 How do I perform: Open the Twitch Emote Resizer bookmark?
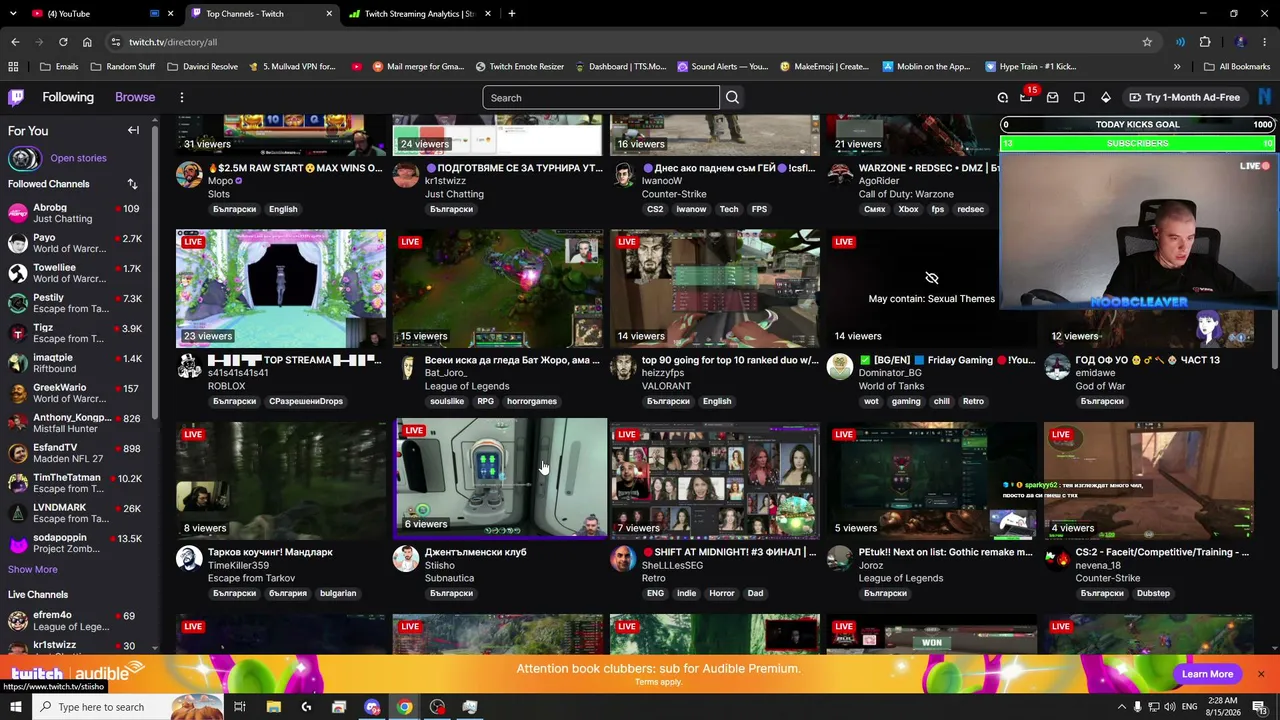point(520,67)
